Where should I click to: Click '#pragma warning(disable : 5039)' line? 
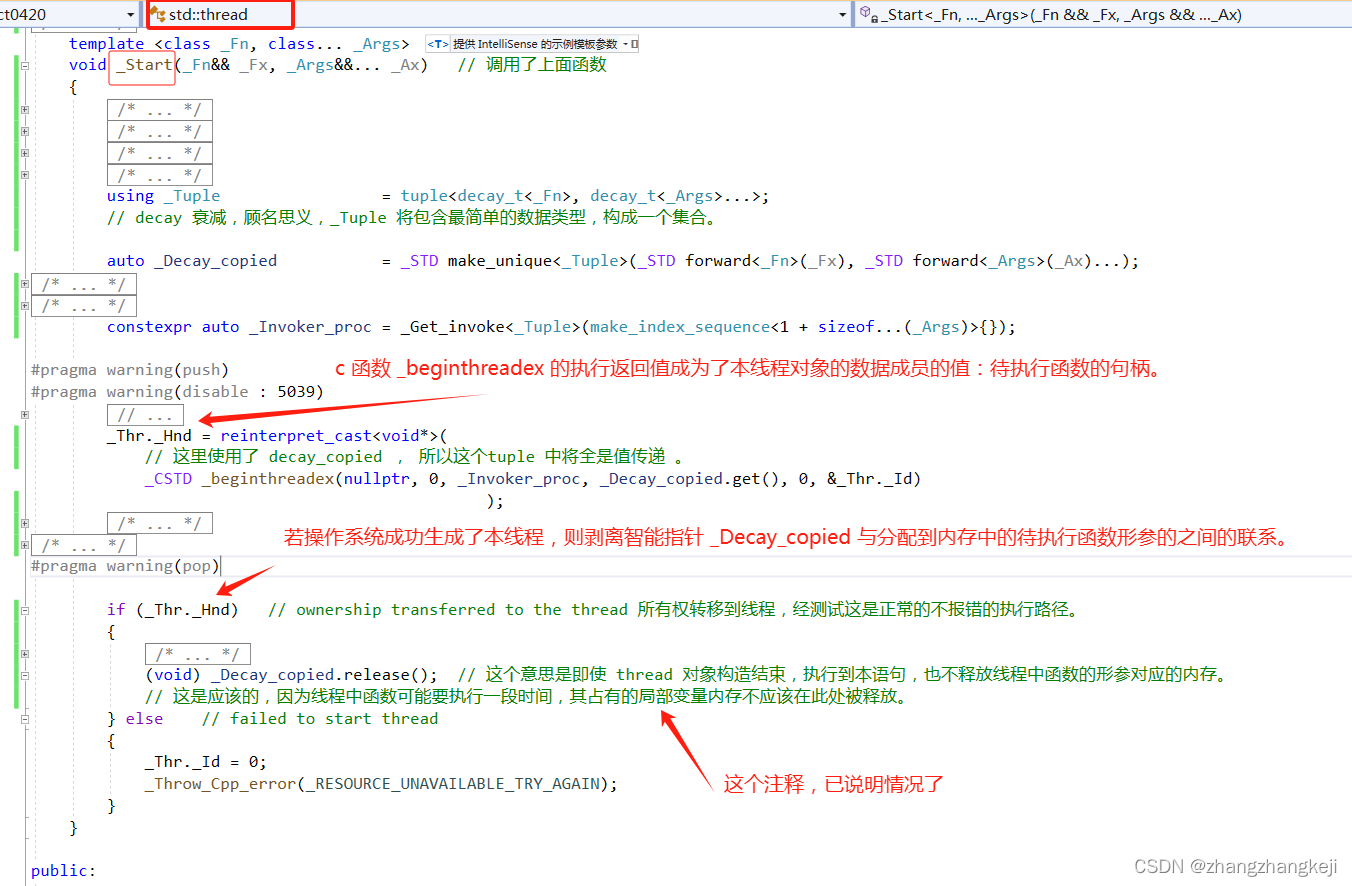178,392
